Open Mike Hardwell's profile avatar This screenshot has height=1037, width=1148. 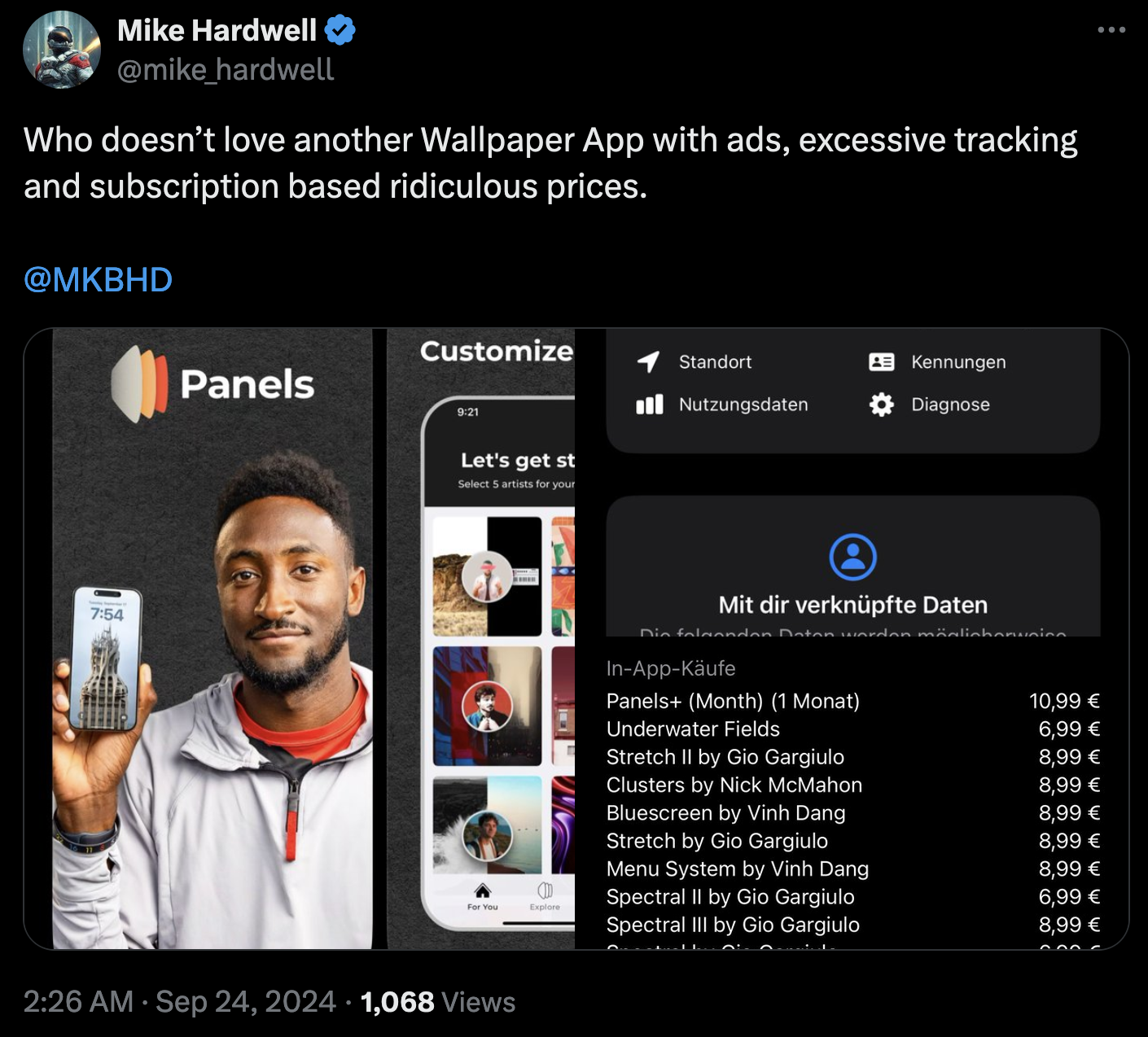tap(62, 50)
